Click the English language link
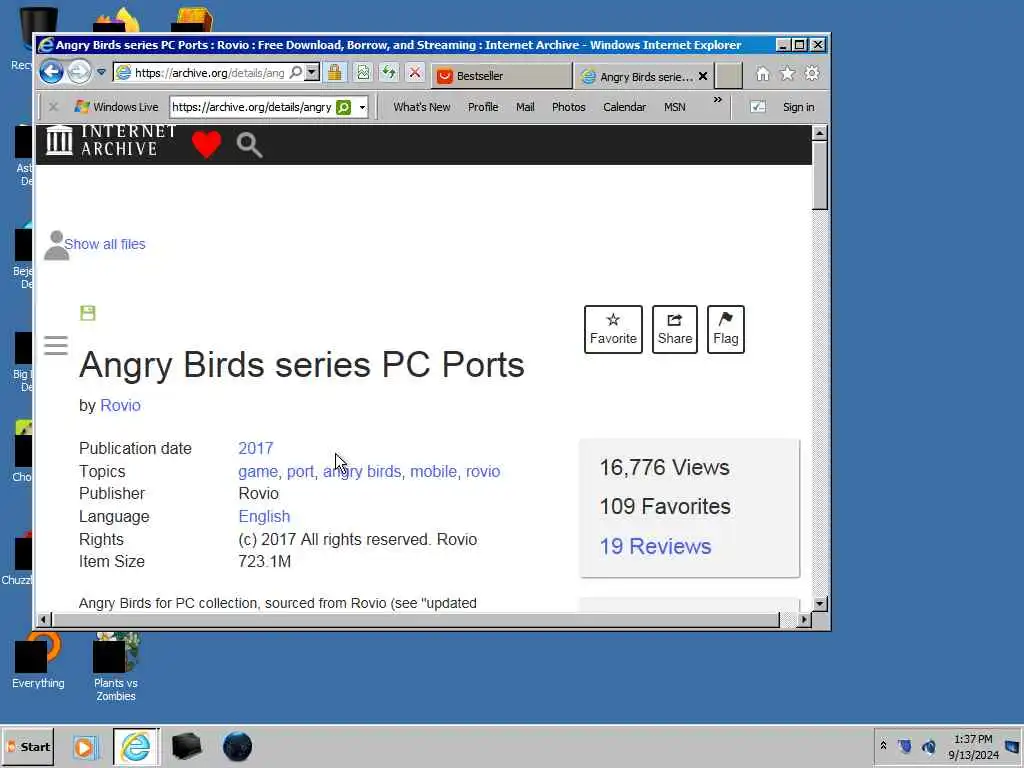 [x=264, y=517]
